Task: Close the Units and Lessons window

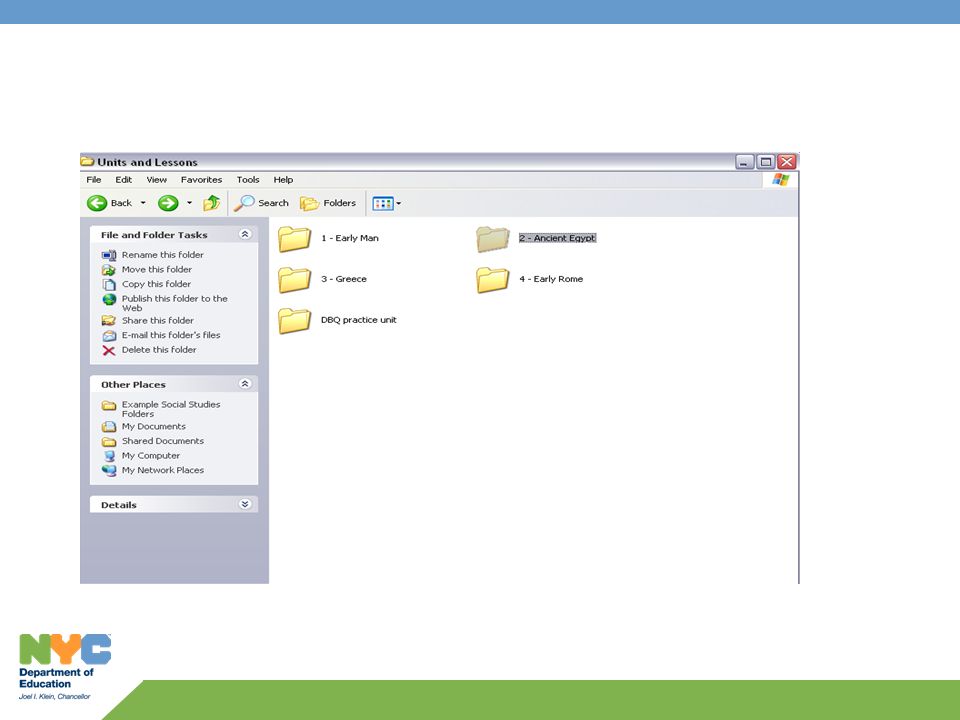Action: pos(787,162)
